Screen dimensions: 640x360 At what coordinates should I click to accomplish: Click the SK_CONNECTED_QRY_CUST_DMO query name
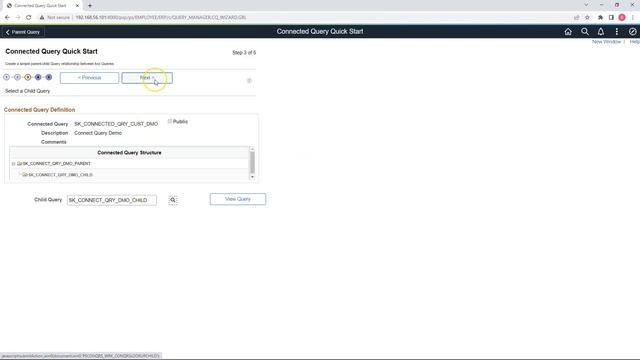116,124
